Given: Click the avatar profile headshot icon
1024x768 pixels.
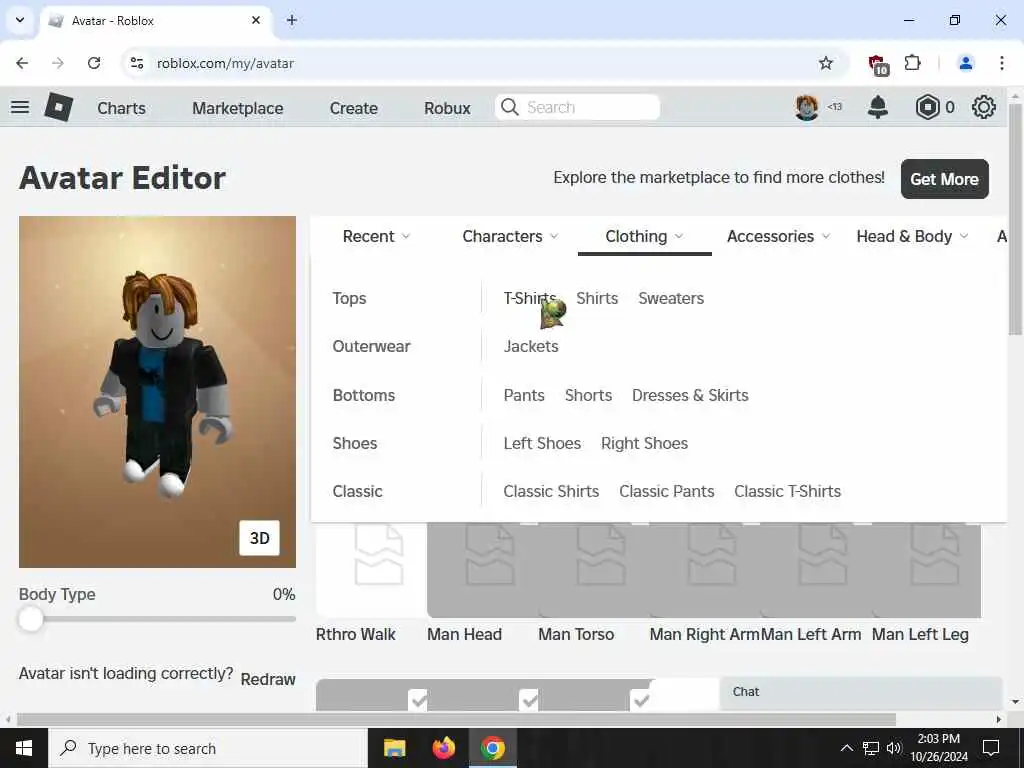Looking at the screenshot, I should pyautogui.click(x=807, y=107).
